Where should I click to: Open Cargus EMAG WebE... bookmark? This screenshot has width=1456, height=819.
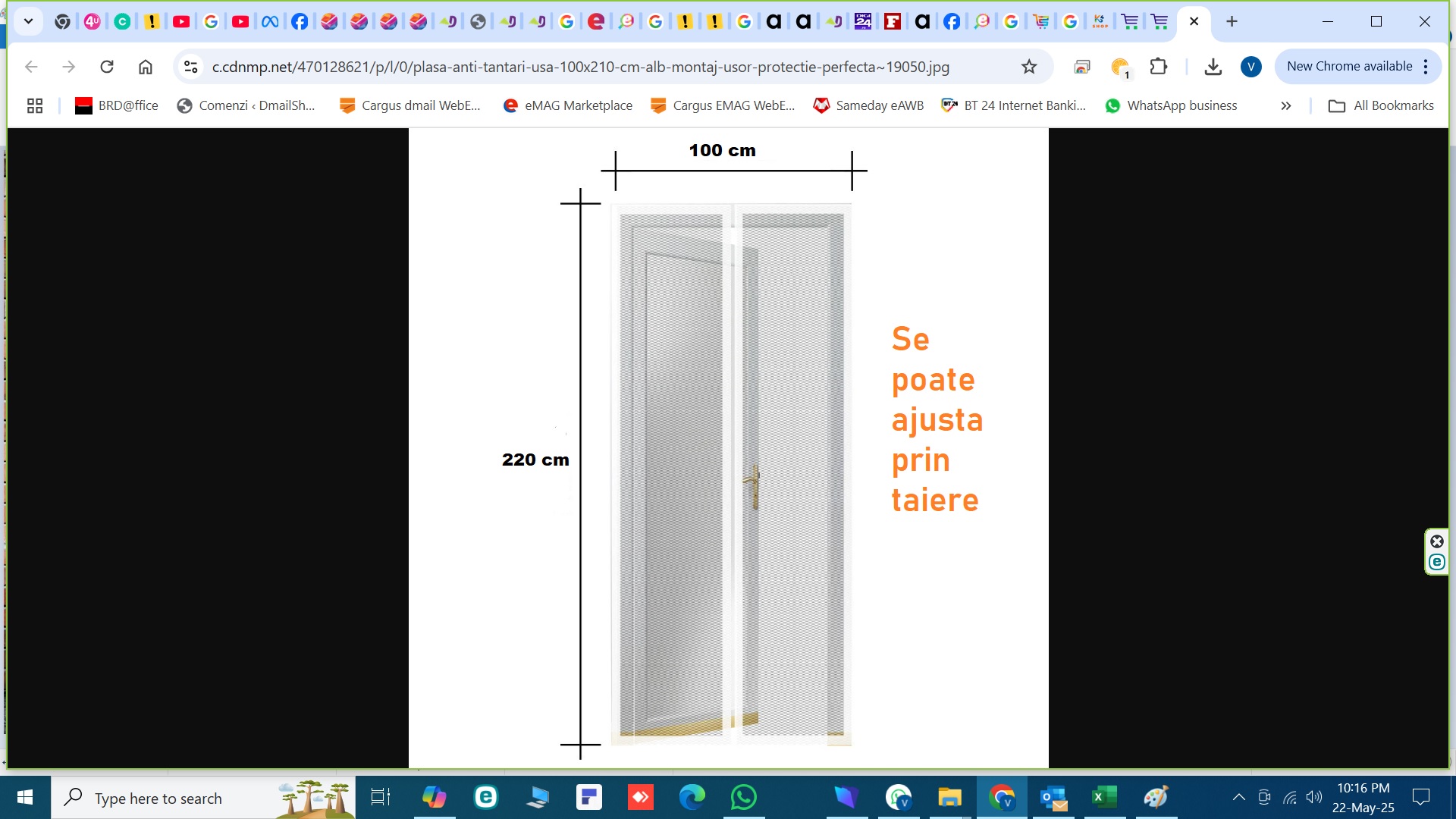723,106
